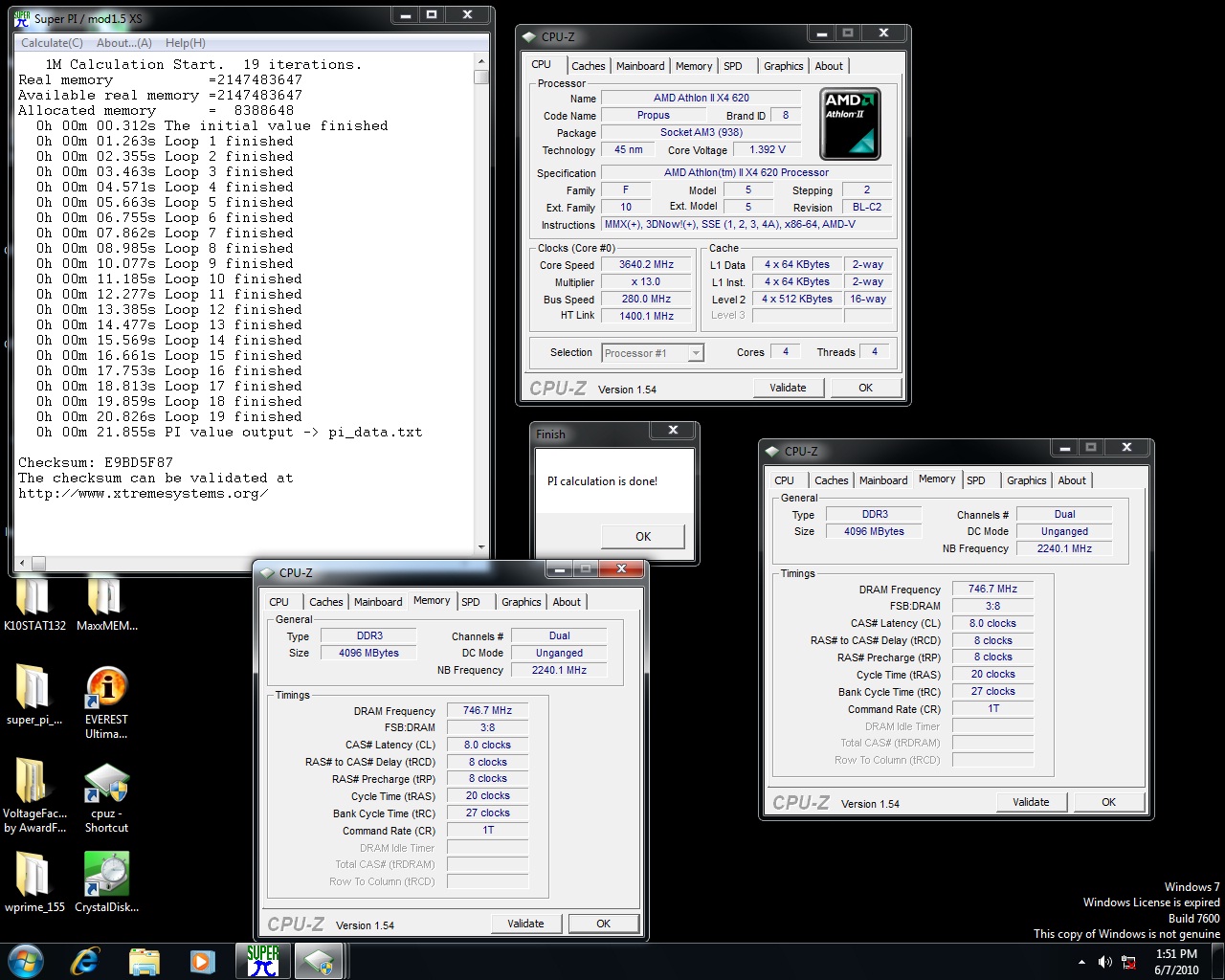Click DRAM Frequency 746.7 MHz in bottom window
Screen dimensions: 1225x980
click(x=487, y=710)
